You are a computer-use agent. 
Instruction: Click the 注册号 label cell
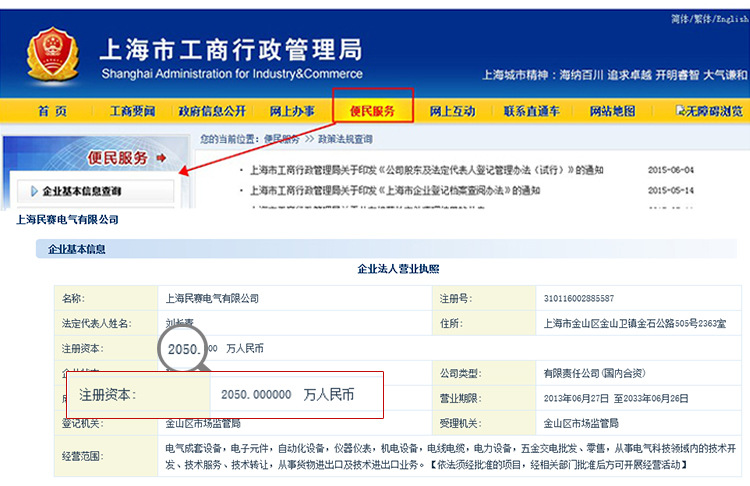pos(484,298)
